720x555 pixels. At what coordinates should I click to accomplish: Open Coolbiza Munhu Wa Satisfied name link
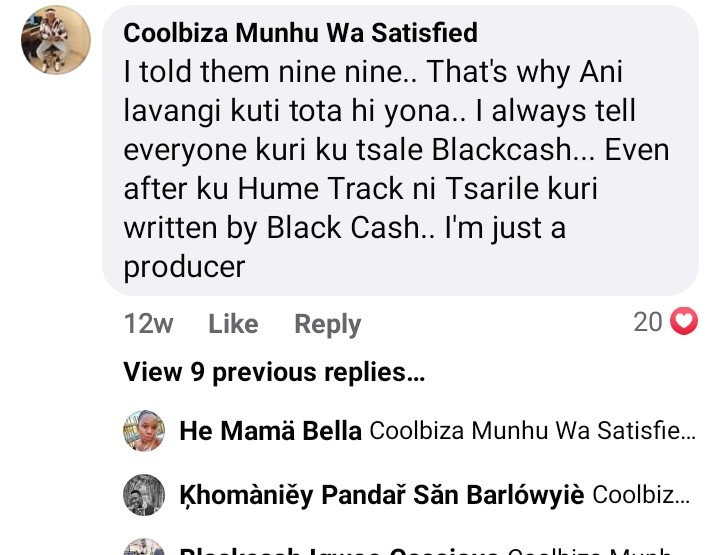click(300, 33)
